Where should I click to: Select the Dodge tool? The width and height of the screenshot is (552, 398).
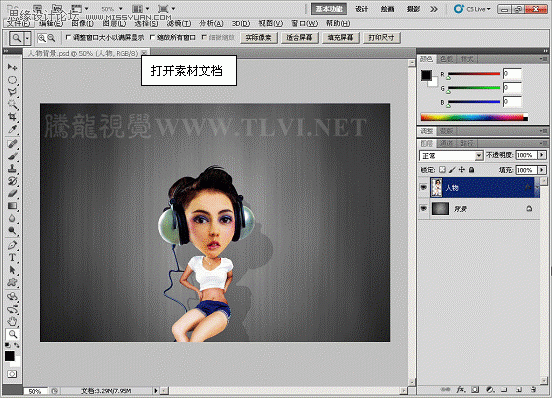[12, 230]
